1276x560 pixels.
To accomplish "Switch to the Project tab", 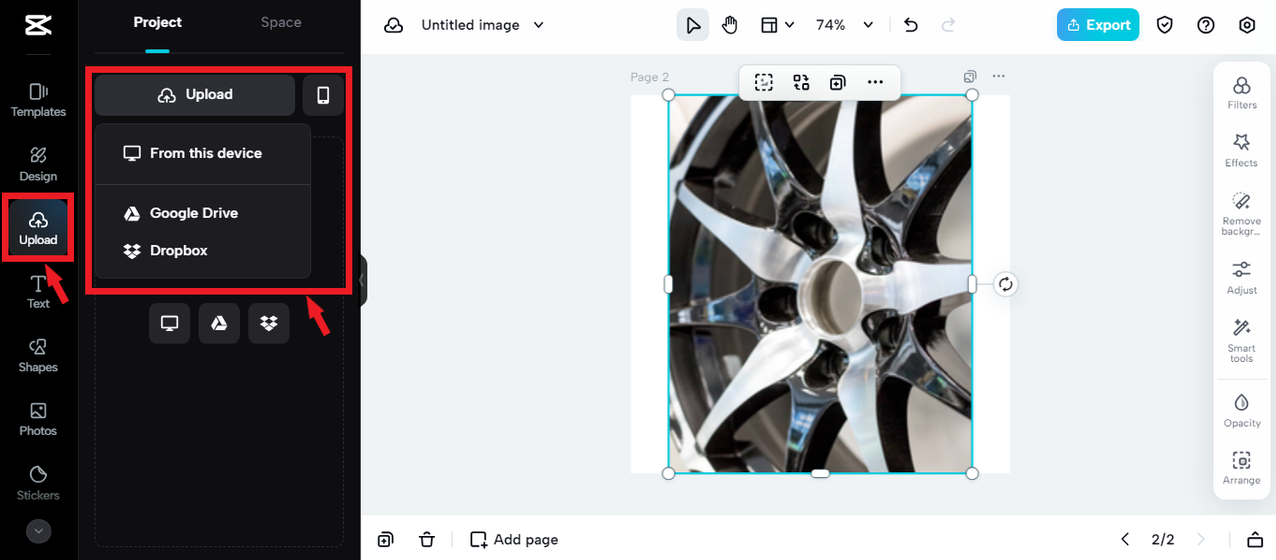I will pyautogui.click(x=158, y=22).
